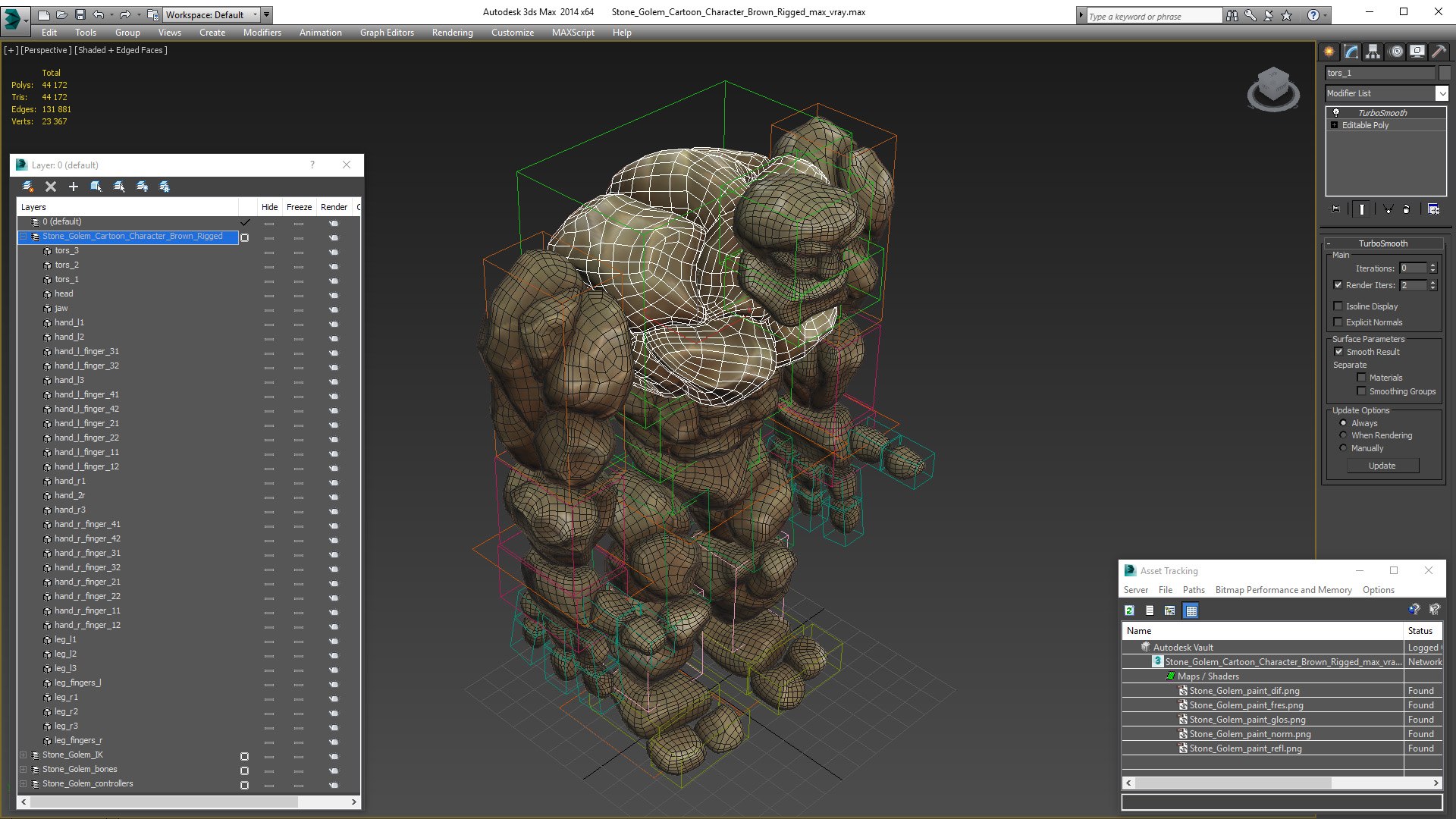Open the Modify command panel tab
Screen dimensions: 1456x819
[1351, 52]
